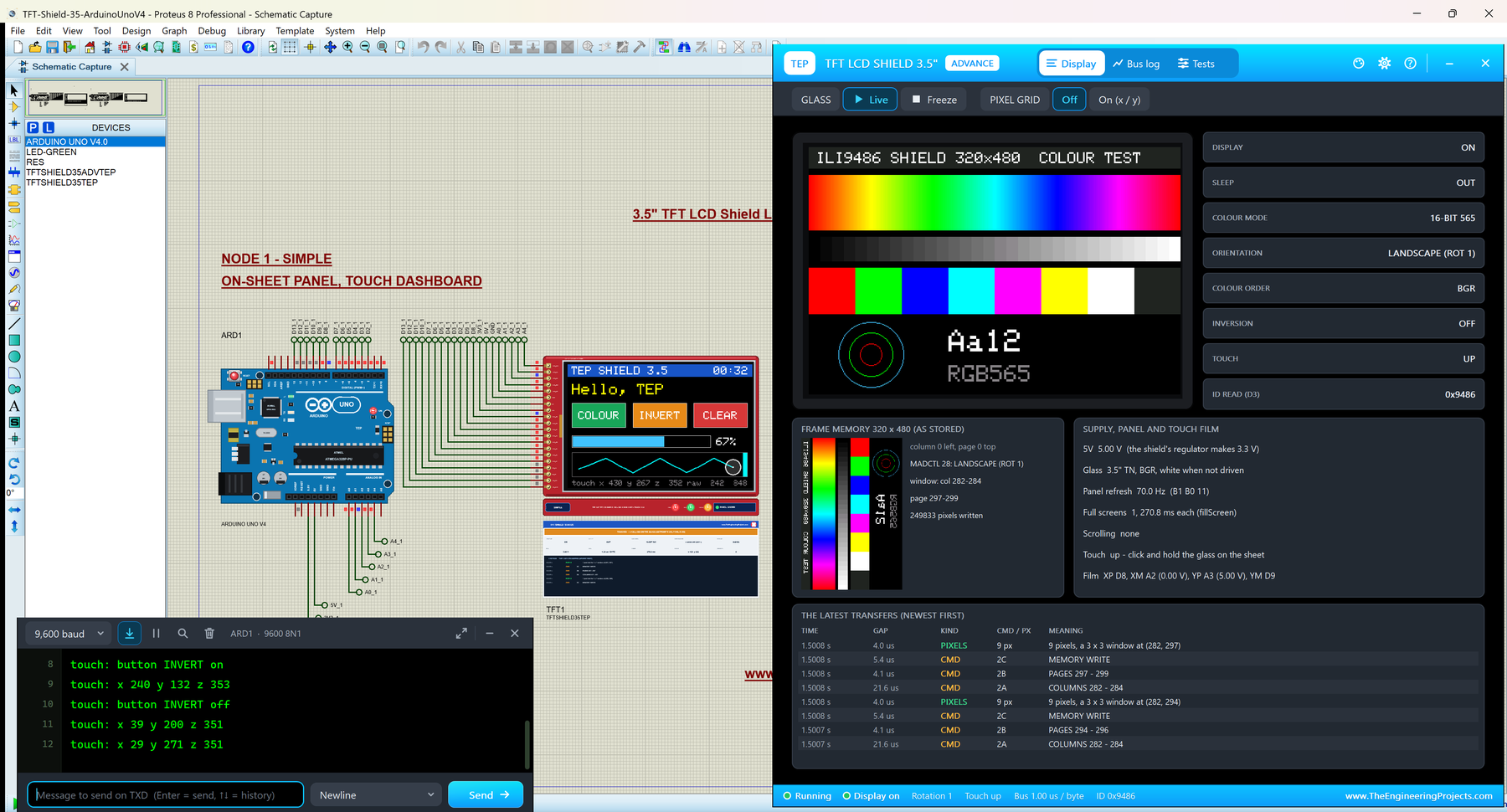
Task: Click the rotate clockwise icon
Action: pyautogui.click(x=14, y=463)
